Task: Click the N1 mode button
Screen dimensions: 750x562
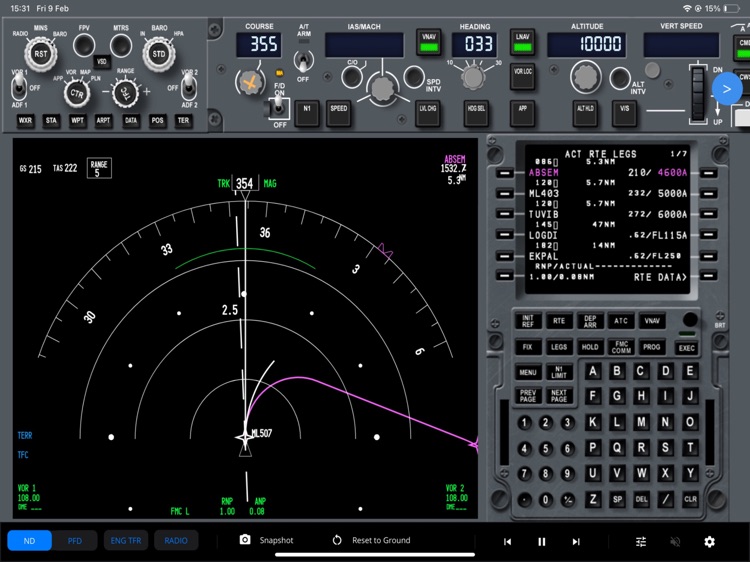Action: (x=307, y=114)
